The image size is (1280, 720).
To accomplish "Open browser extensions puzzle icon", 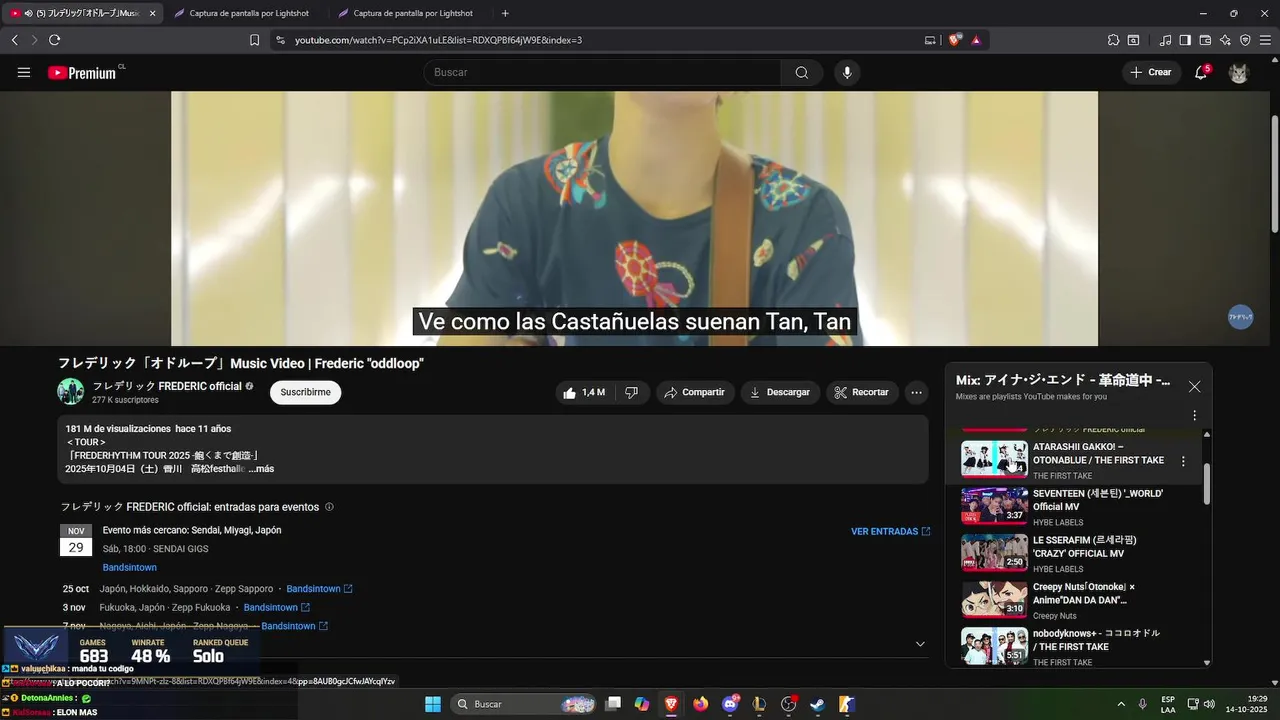I will pyautogui.click(x=1113, y=40).
